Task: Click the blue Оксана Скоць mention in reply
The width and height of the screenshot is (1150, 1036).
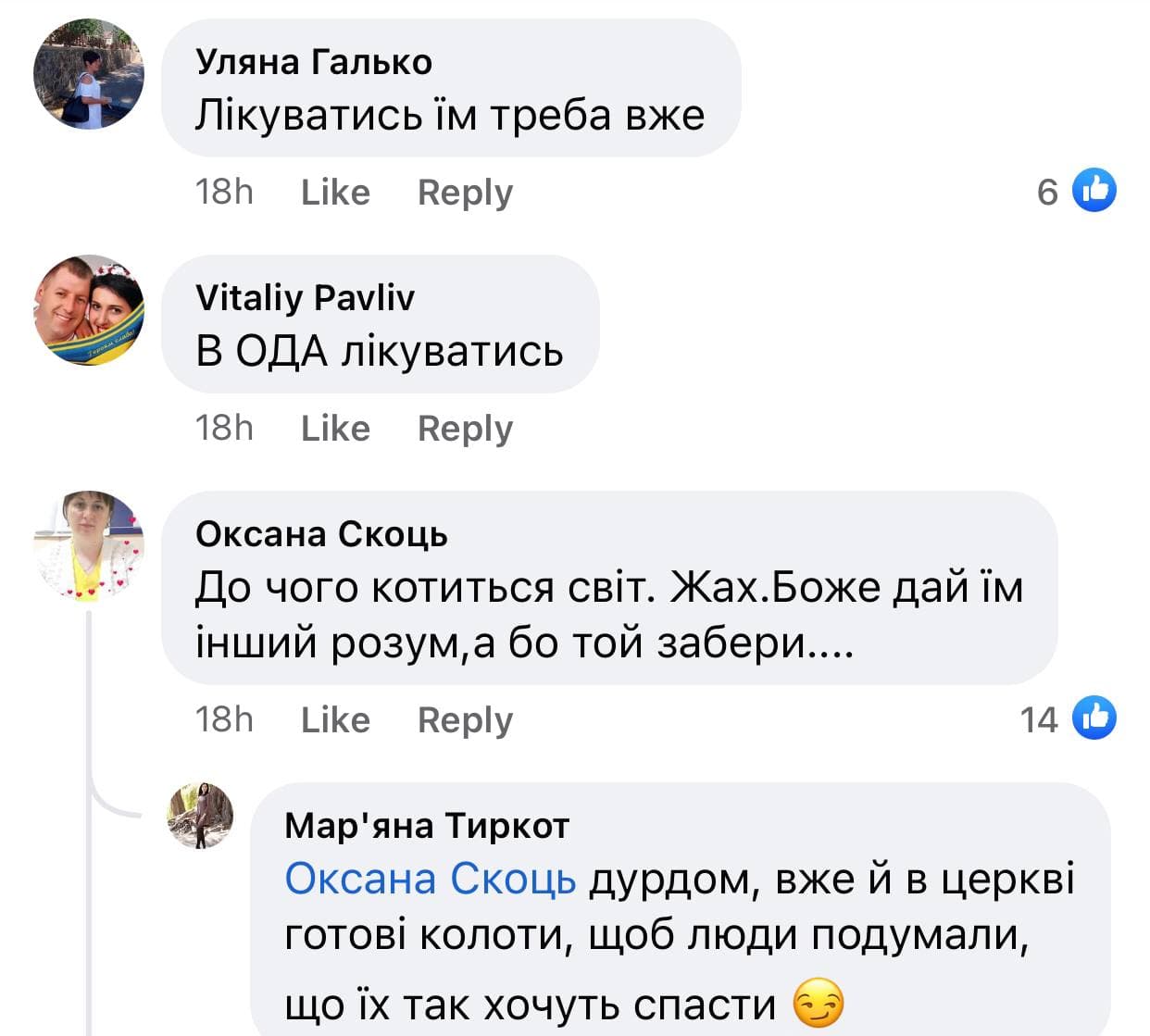Action: (431, 879)
